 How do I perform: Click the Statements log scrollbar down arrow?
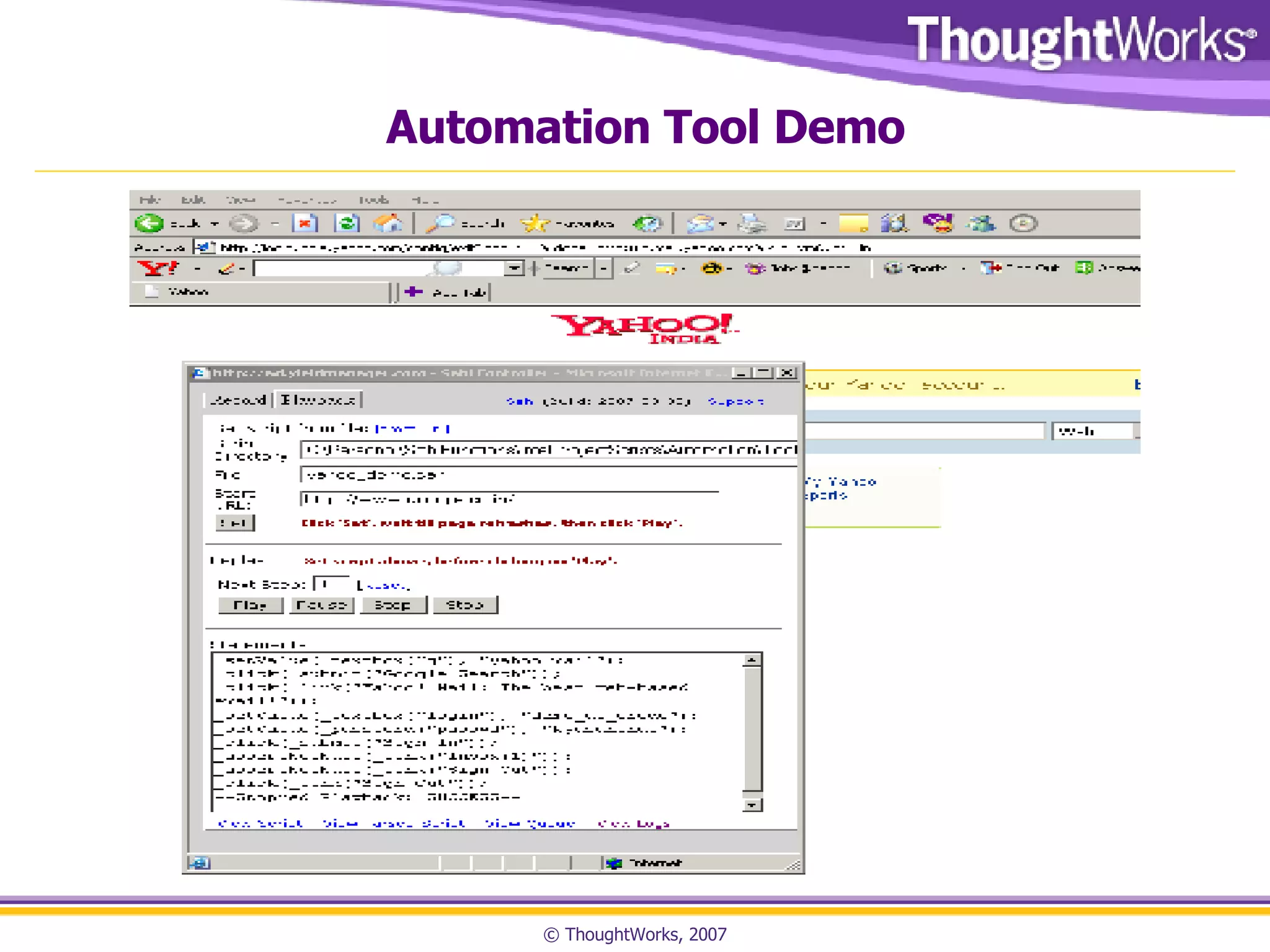pyautogui.click(x=752, y=805)
